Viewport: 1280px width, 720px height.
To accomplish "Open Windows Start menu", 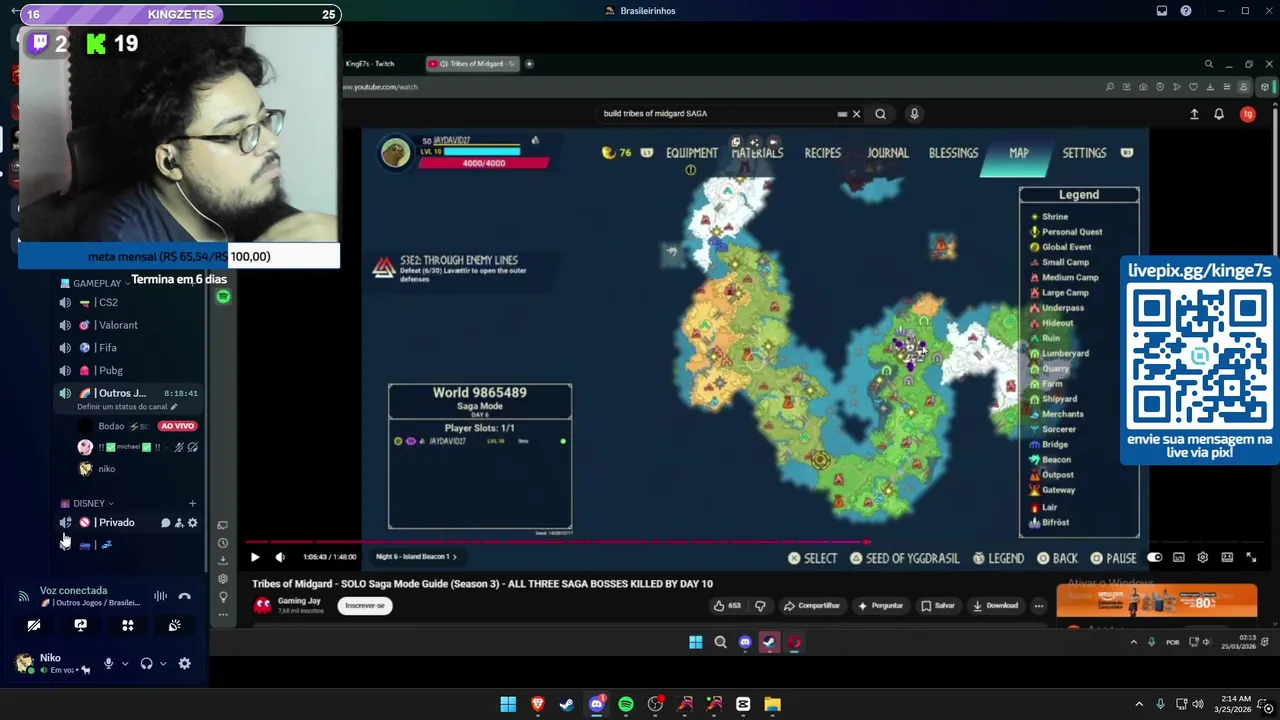I will [x=508, y=704].
